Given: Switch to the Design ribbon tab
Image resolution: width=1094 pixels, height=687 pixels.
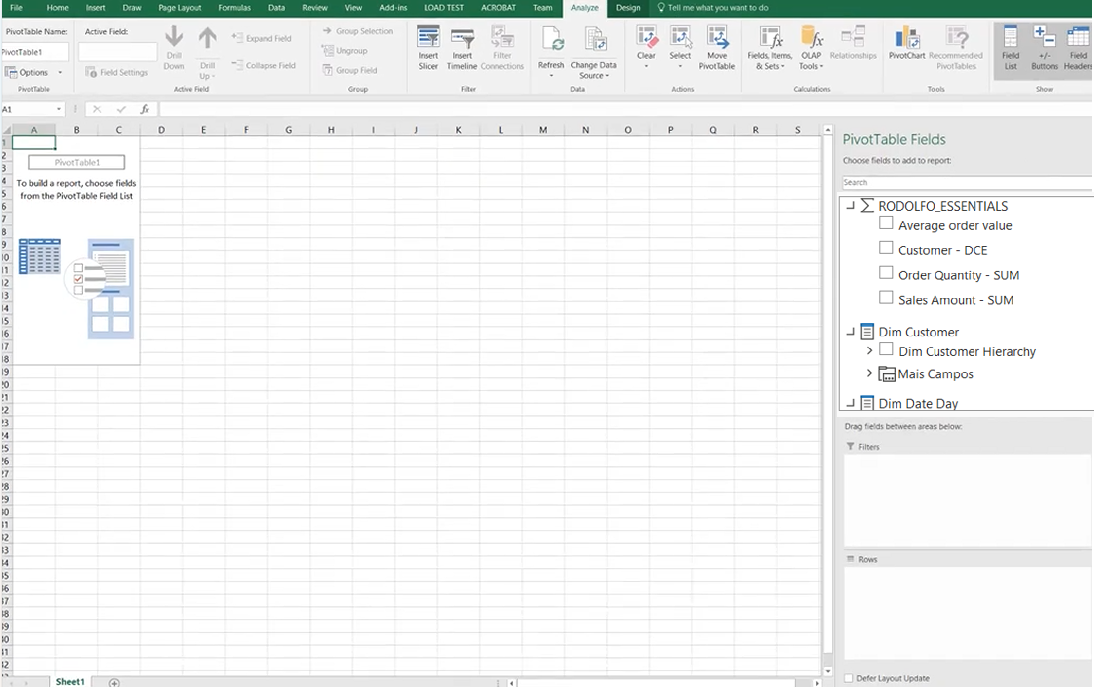Looking at the screenshot, I should (x=628, y=8).
